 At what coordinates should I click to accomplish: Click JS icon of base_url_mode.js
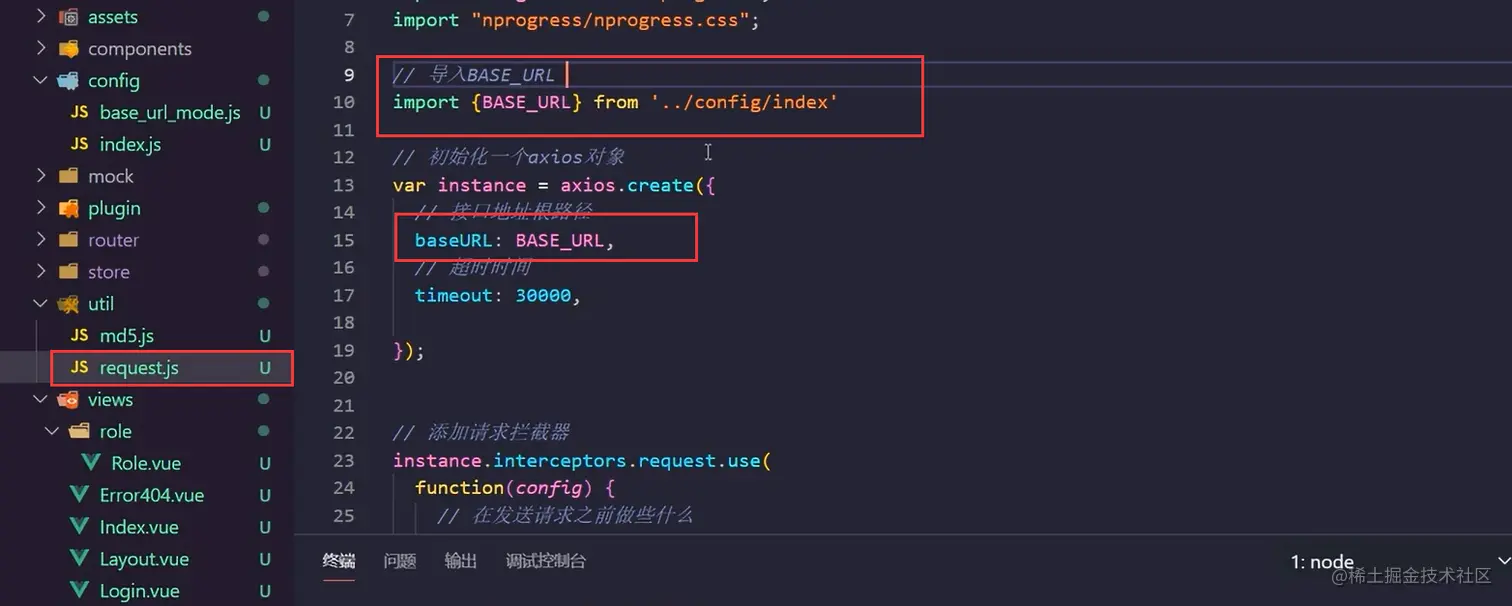79,113
